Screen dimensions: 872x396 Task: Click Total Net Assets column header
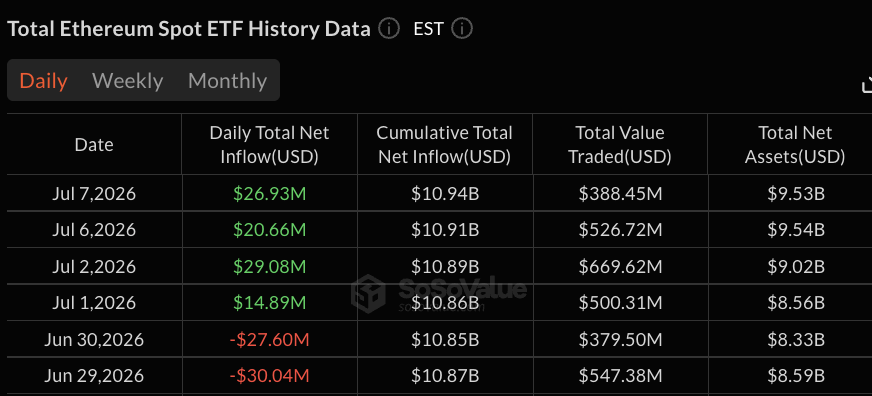click(x=795, y=145)
